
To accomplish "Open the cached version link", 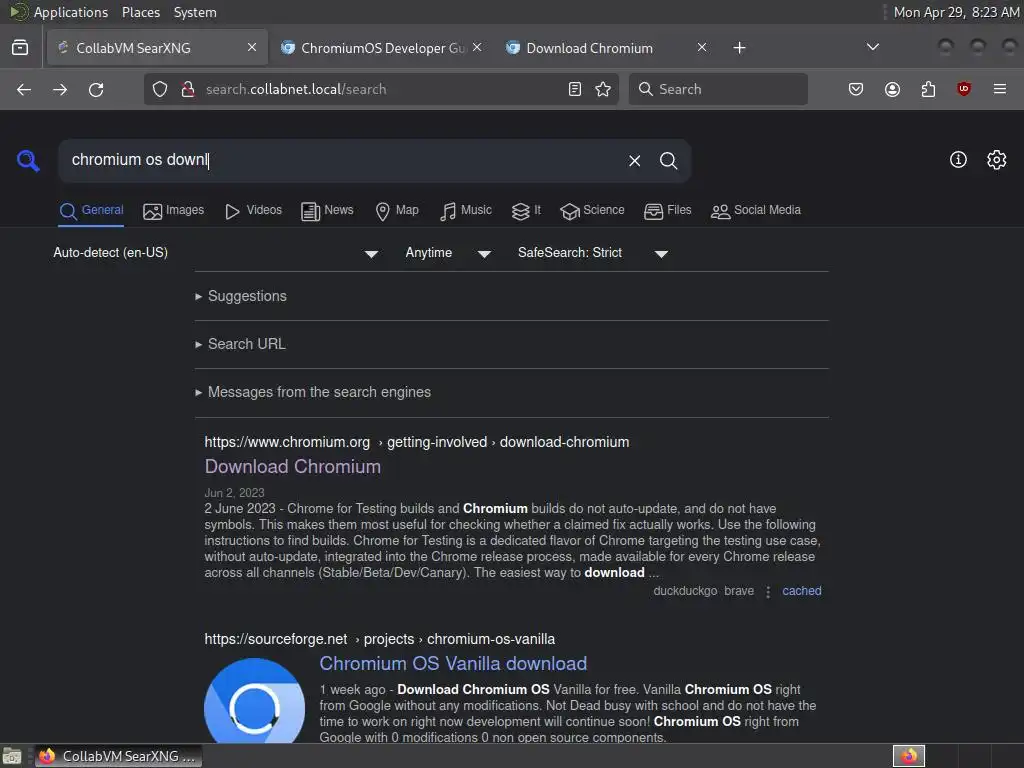I will 802,591.
